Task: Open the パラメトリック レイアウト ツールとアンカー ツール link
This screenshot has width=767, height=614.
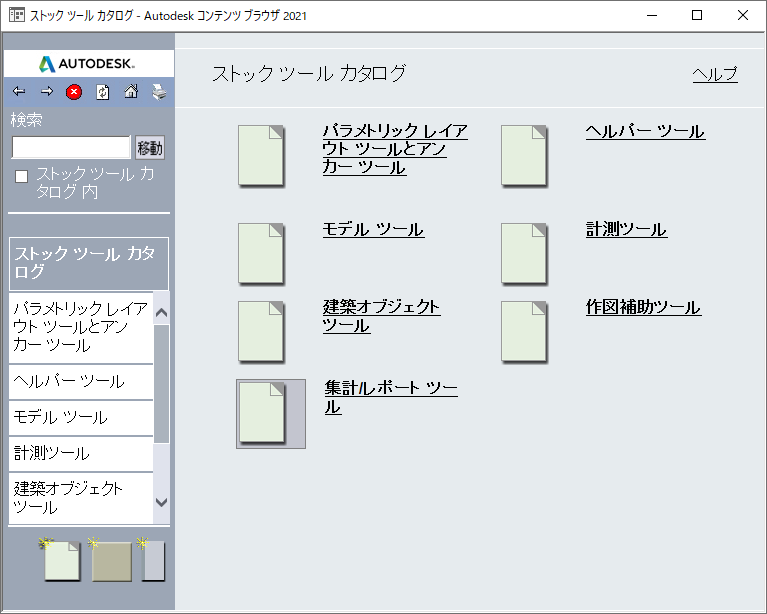Action: click(x=395, y=149)
